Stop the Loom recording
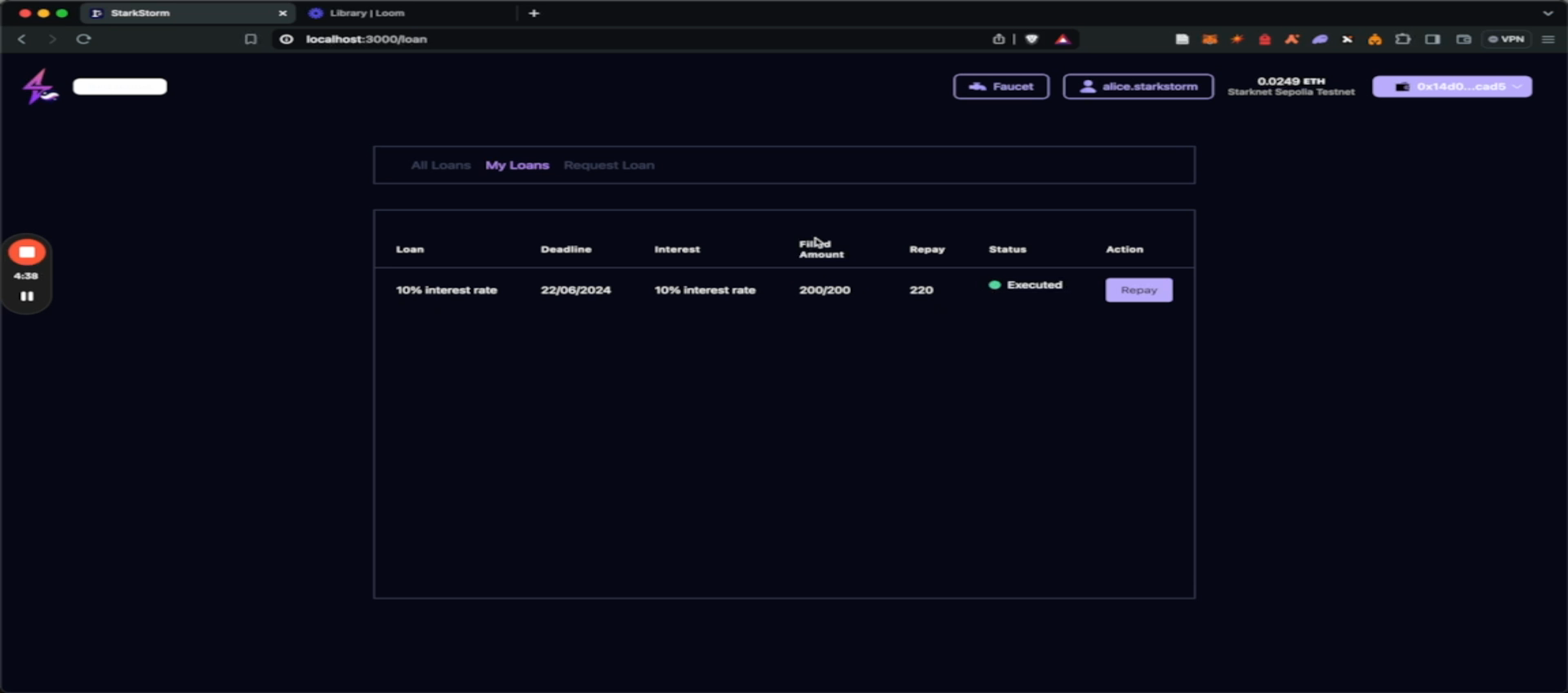1568x693 pixels. [x=27, y=253]
